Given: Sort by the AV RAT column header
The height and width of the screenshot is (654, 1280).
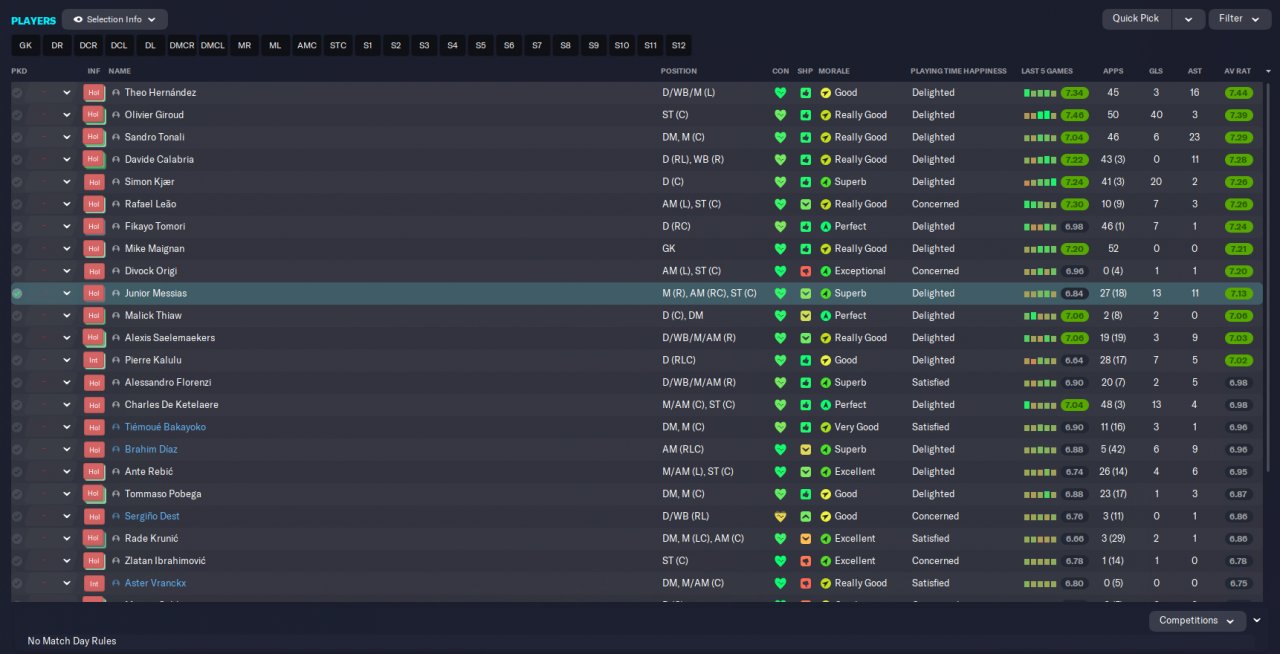Looking at the screenshot, I should tap(1238, 71).
